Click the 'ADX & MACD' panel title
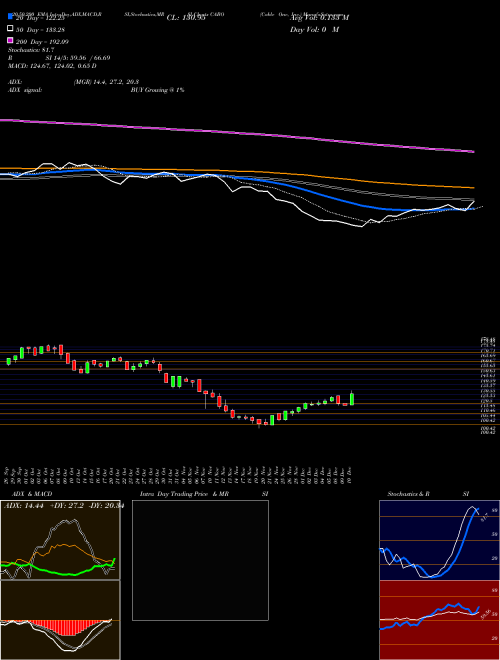This screenshot has width=500, height=660. [32, 494]
